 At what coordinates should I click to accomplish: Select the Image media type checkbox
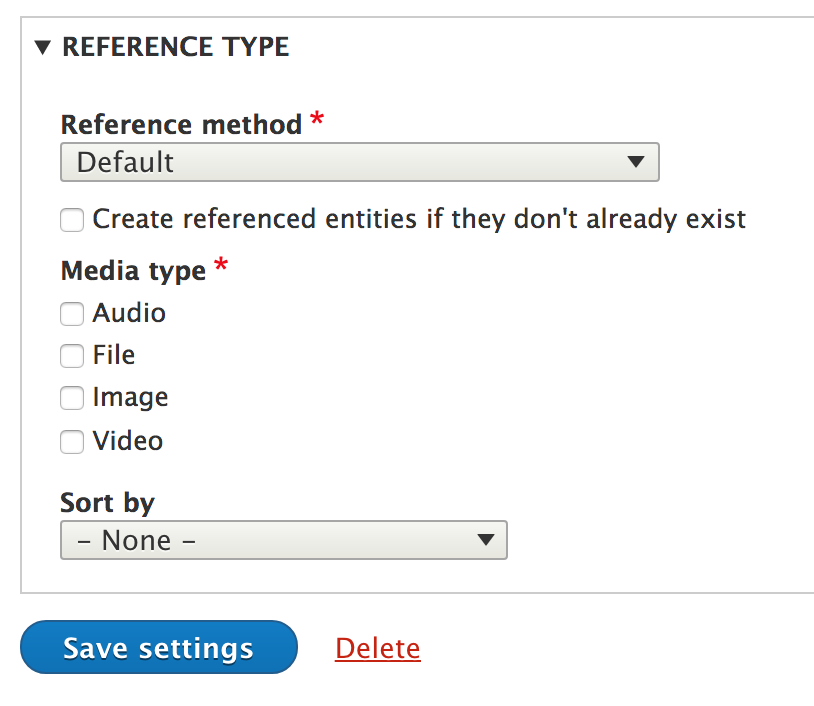click(x=72, y=398)
